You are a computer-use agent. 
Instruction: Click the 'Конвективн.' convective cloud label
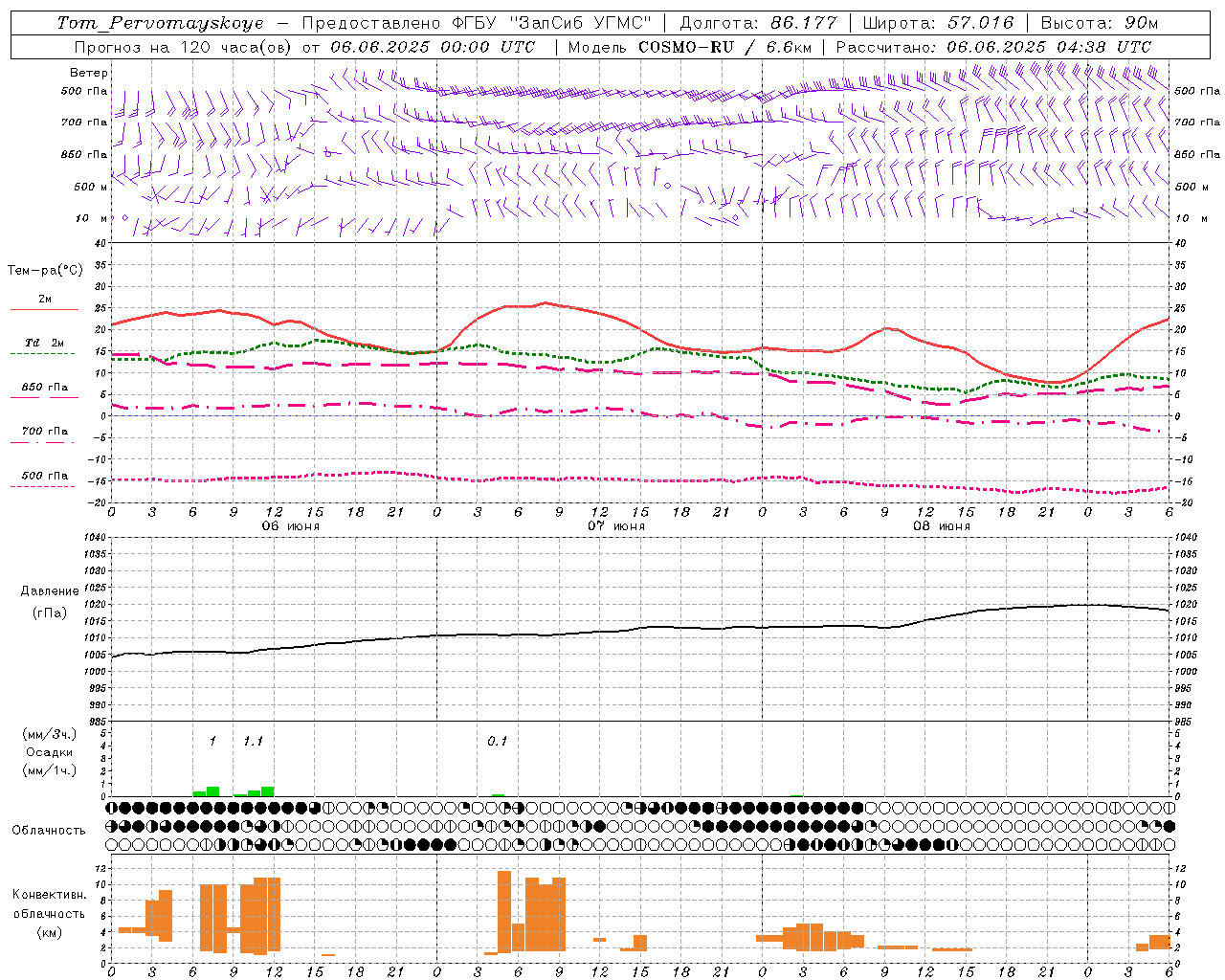coord(50,894)
